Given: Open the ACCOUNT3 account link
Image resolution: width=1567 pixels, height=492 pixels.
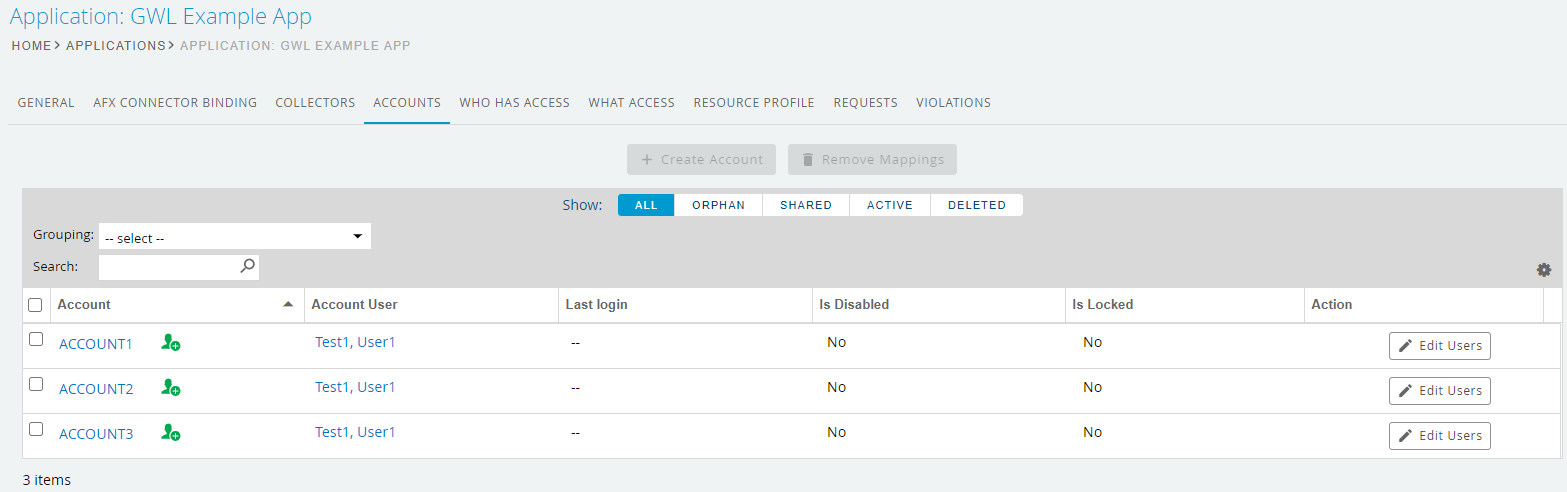Looking at the screenshot, I should point(96,434).
